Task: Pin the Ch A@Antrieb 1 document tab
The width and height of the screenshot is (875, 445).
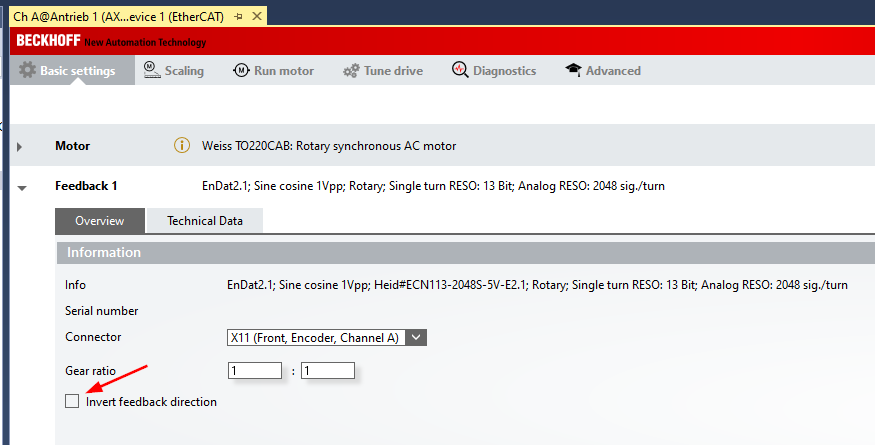Action: click(238, 17)
